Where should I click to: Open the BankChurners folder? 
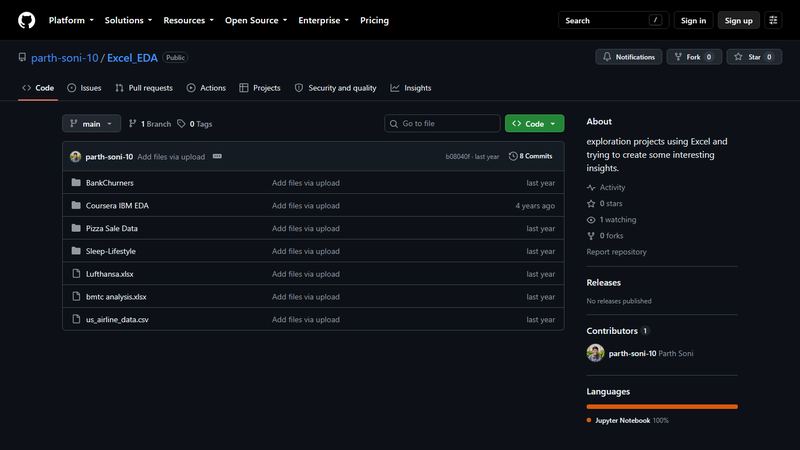[110, 183]
